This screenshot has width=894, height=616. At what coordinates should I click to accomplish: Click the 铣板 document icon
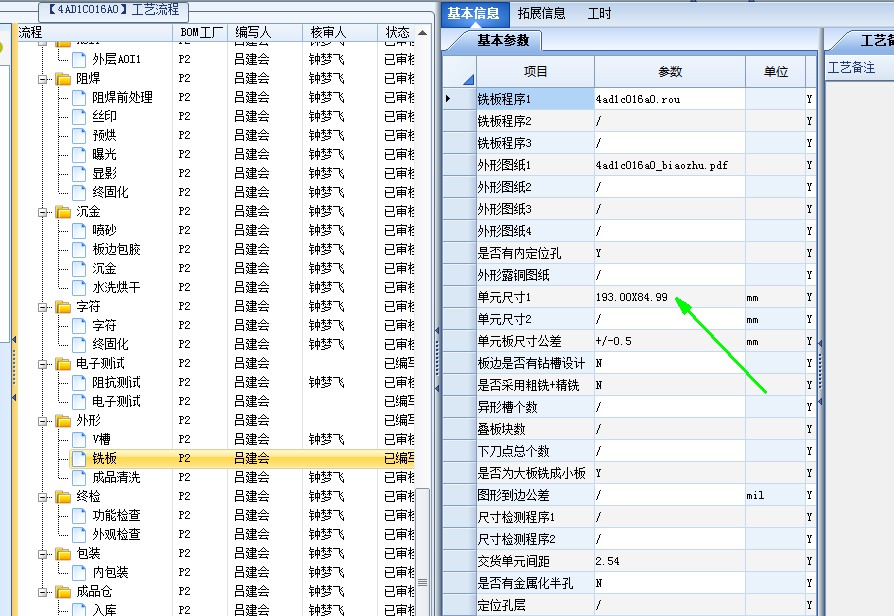tap(79, 458)
